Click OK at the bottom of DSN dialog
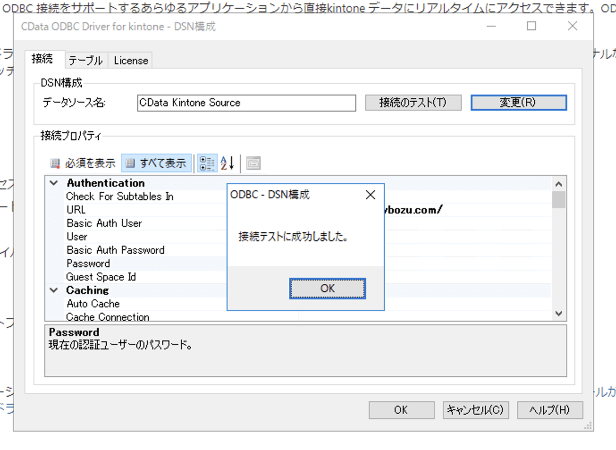Viewport: 616px width, 450px height. (402, 410)
